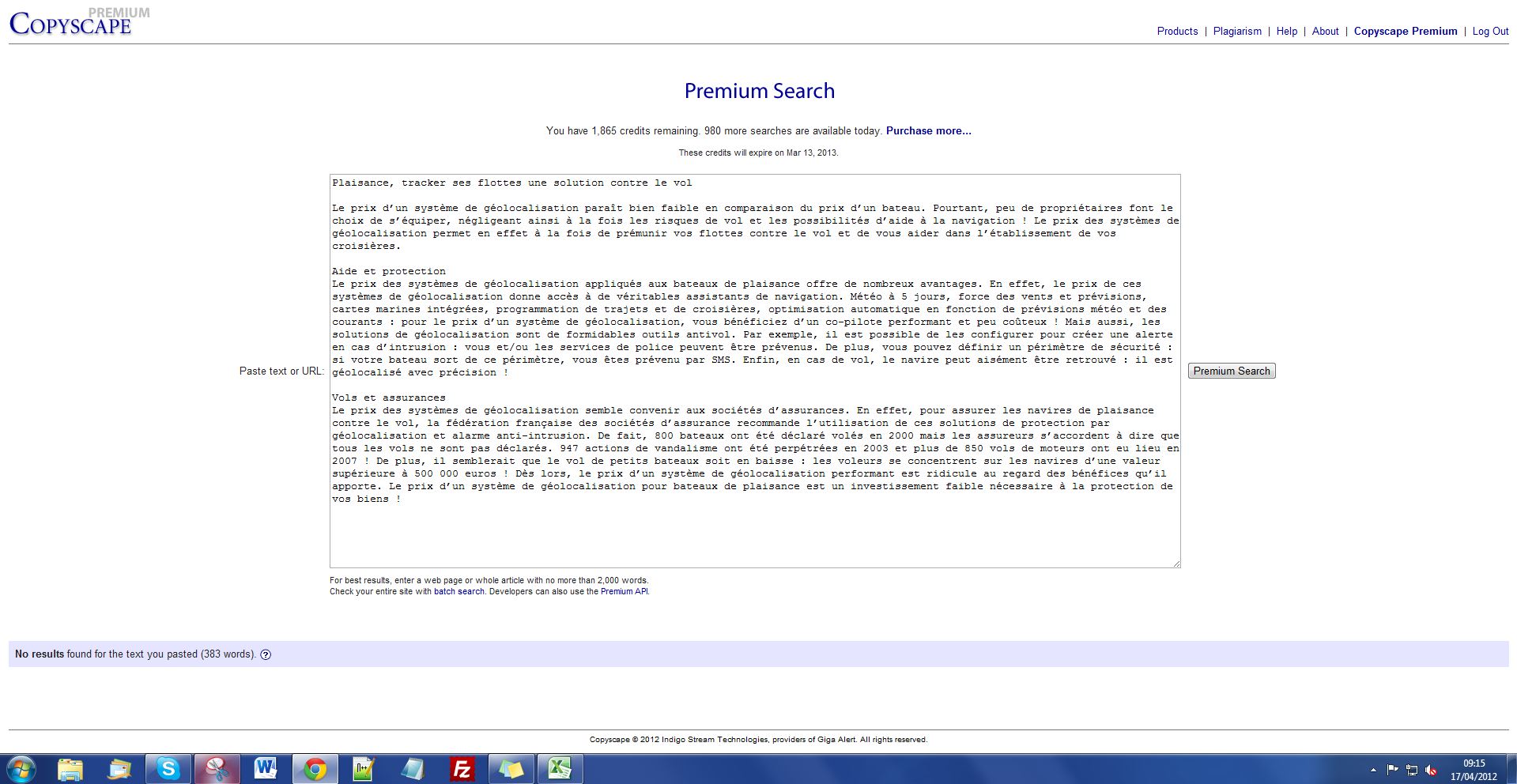Log Out of Copyscape

(x=1490, y=32)
